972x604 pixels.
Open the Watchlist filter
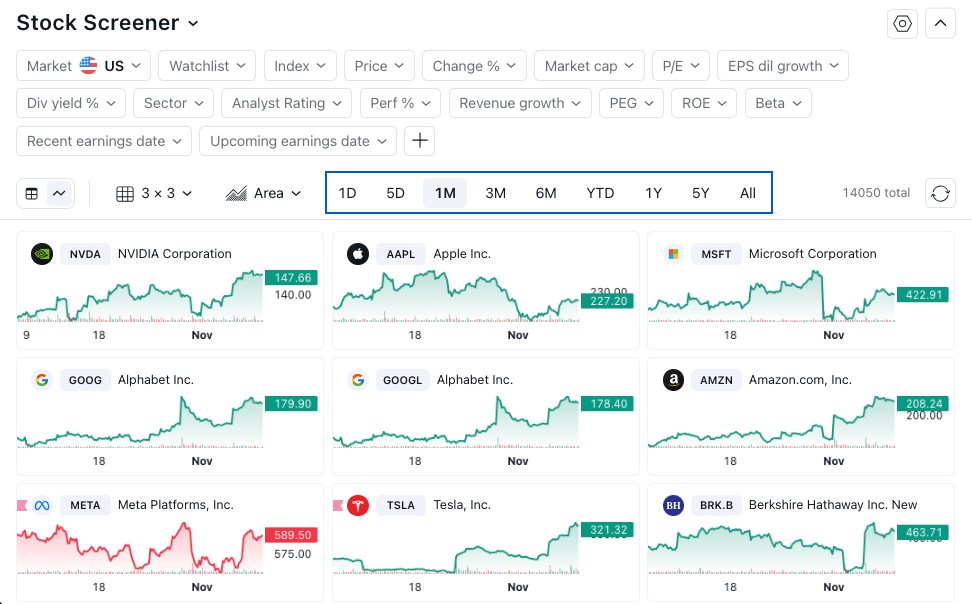(207, 66)
